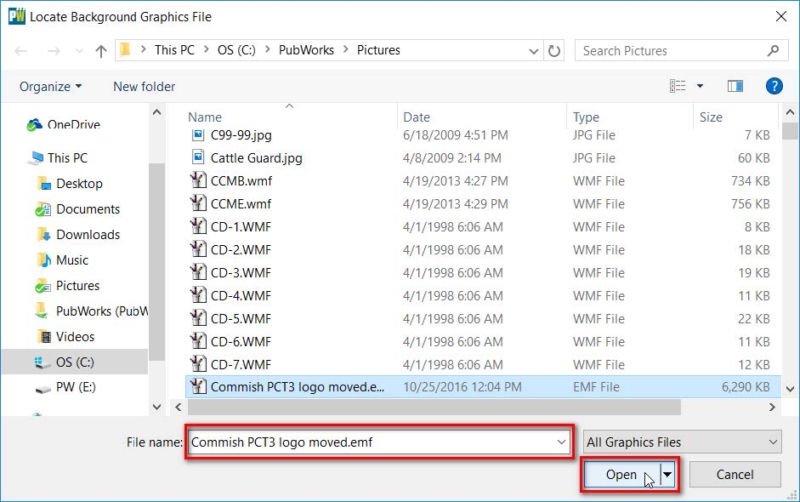
Task: Click the Up one level arrow icon
Action: 101,51
